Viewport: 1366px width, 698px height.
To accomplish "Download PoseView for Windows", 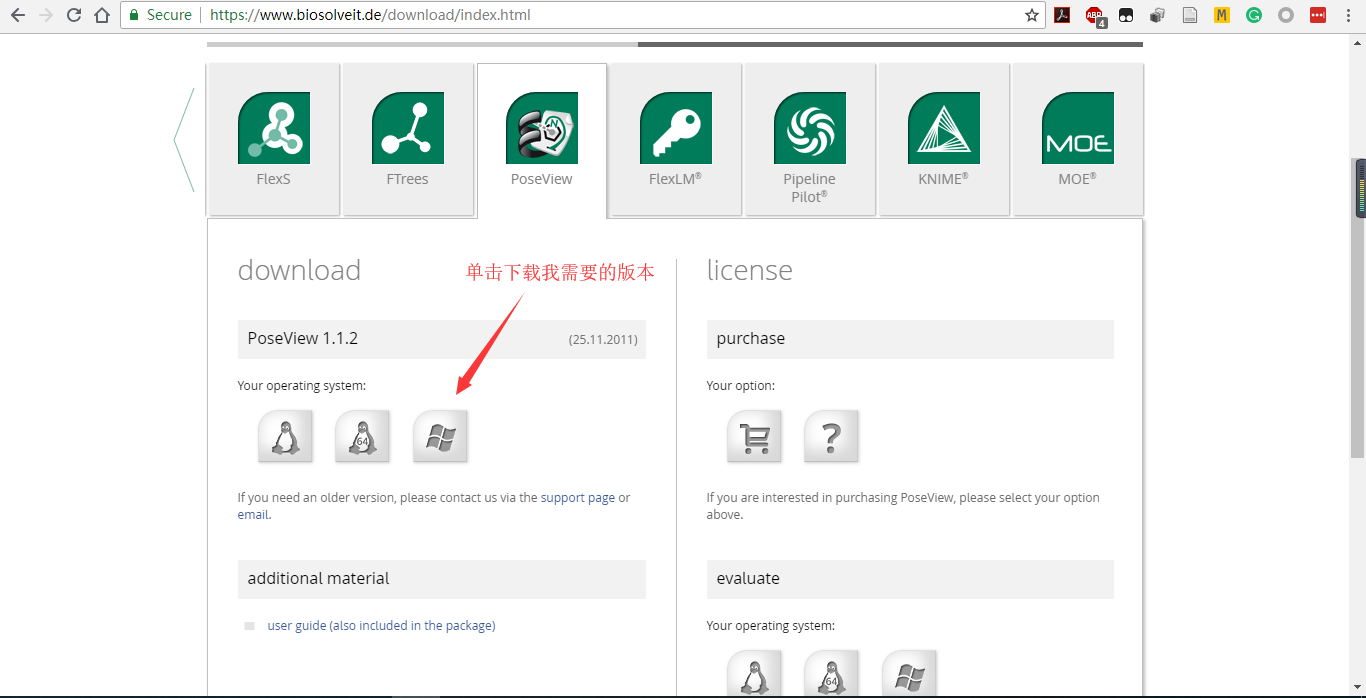I will [x=440, y=437].
